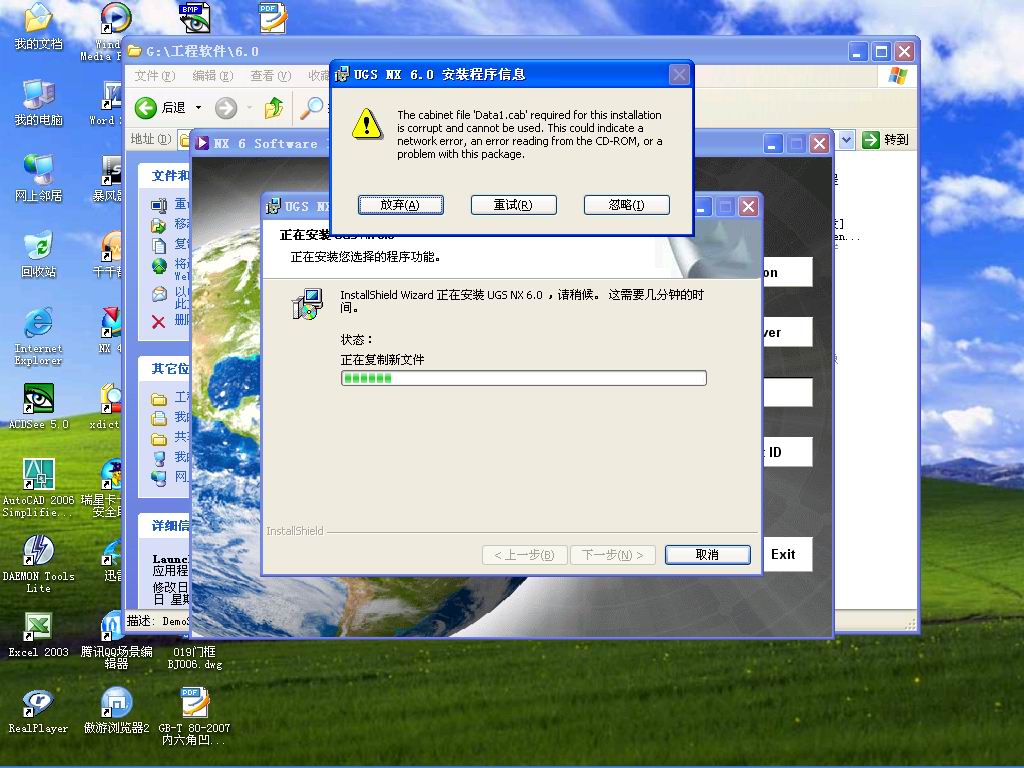Click the publish-to-web globe icon in sidebar

159,266
